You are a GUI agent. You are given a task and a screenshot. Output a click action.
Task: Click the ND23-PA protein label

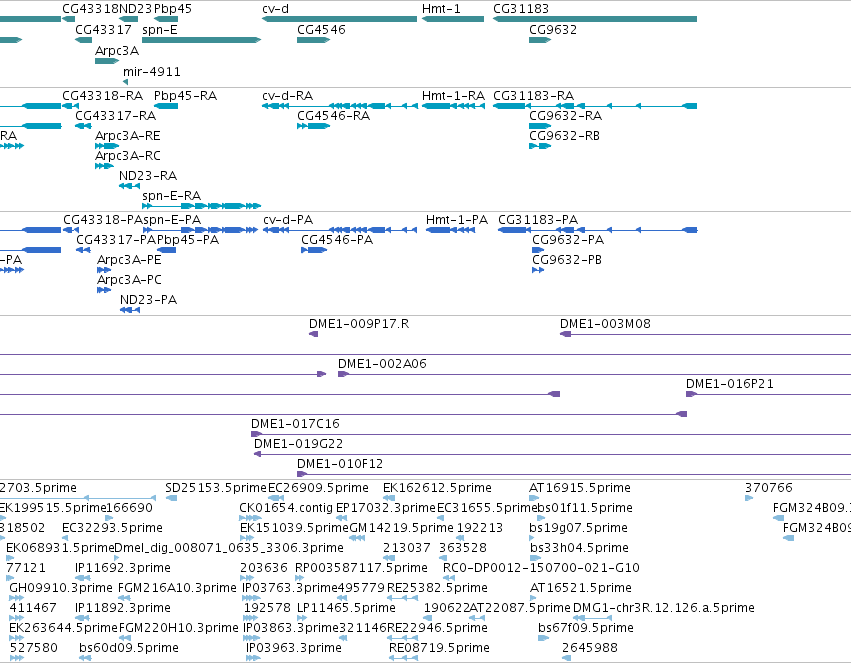[148, 299]
